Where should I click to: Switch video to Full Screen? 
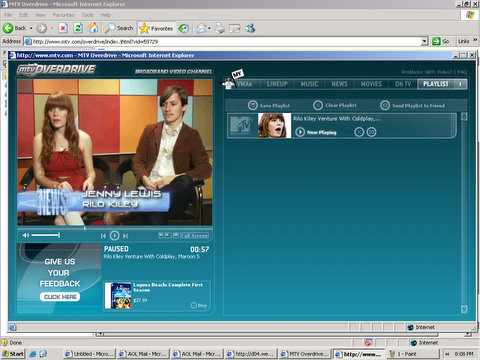tap(195, 236)
